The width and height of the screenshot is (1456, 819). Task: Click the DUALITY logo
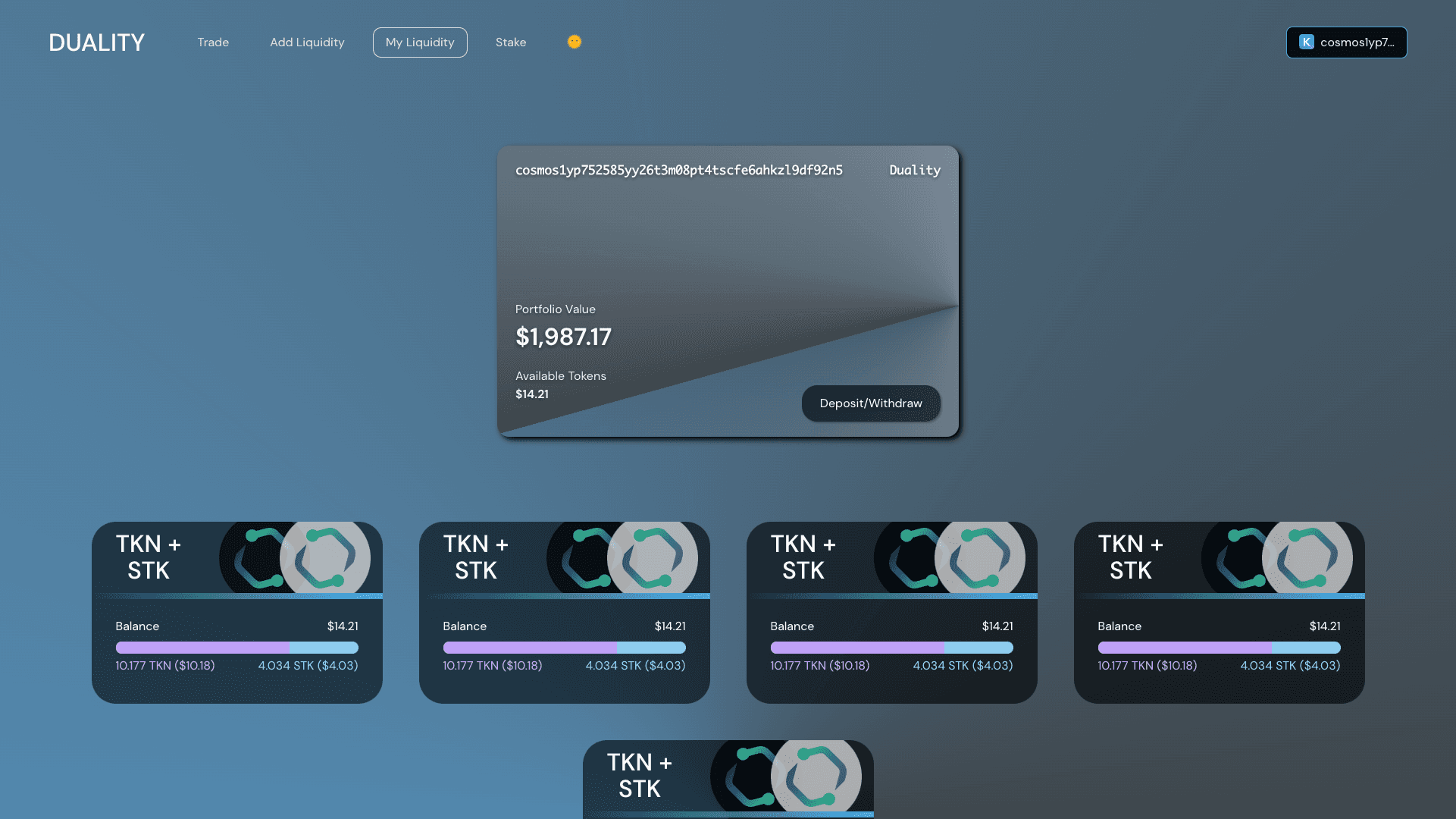pyautogui.click(x=96, y=42)
